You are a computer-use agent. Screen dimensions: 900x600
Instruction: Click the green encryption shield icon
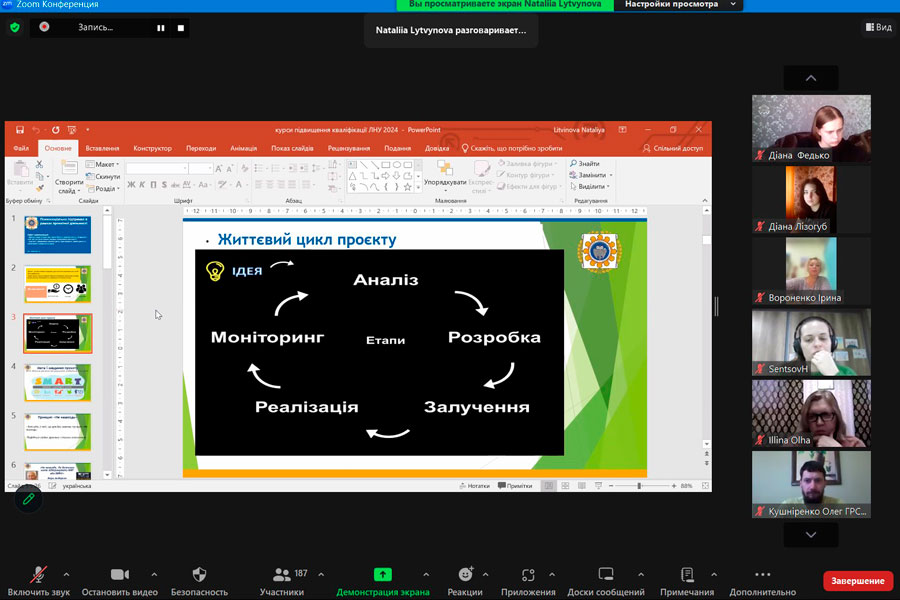(15, 28)
